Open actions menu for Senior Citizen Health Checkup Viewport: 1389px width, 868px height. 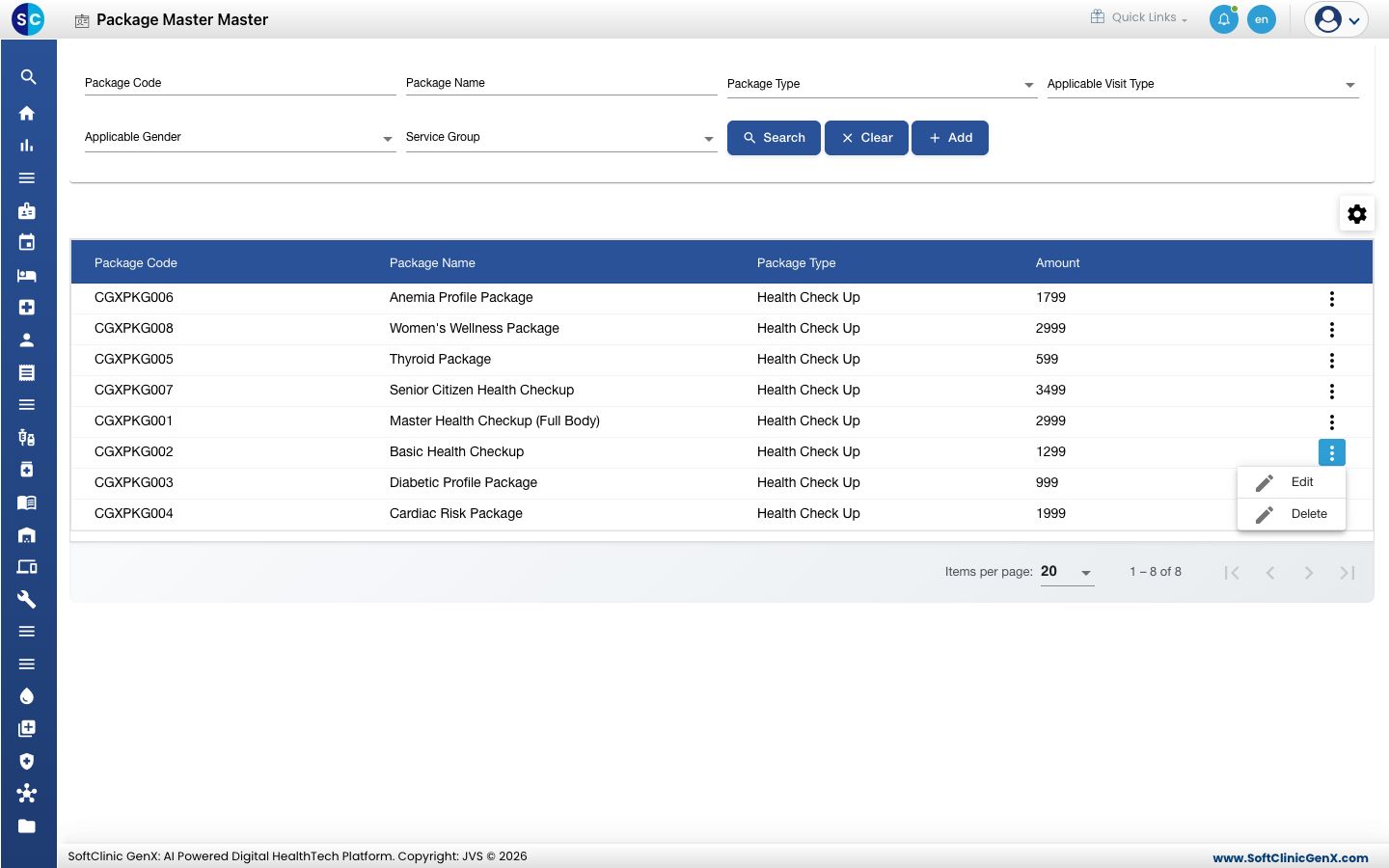click(1332, 392)
